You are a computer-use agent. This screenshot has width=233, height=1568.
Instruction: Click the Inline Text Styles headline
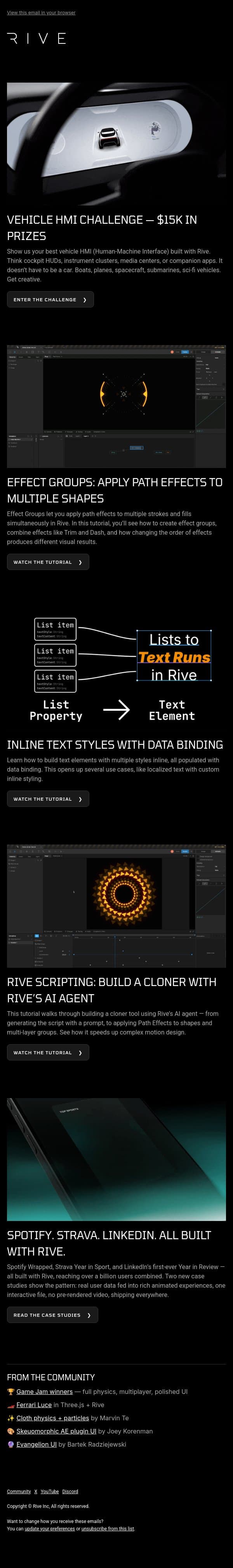coord(115,744)
